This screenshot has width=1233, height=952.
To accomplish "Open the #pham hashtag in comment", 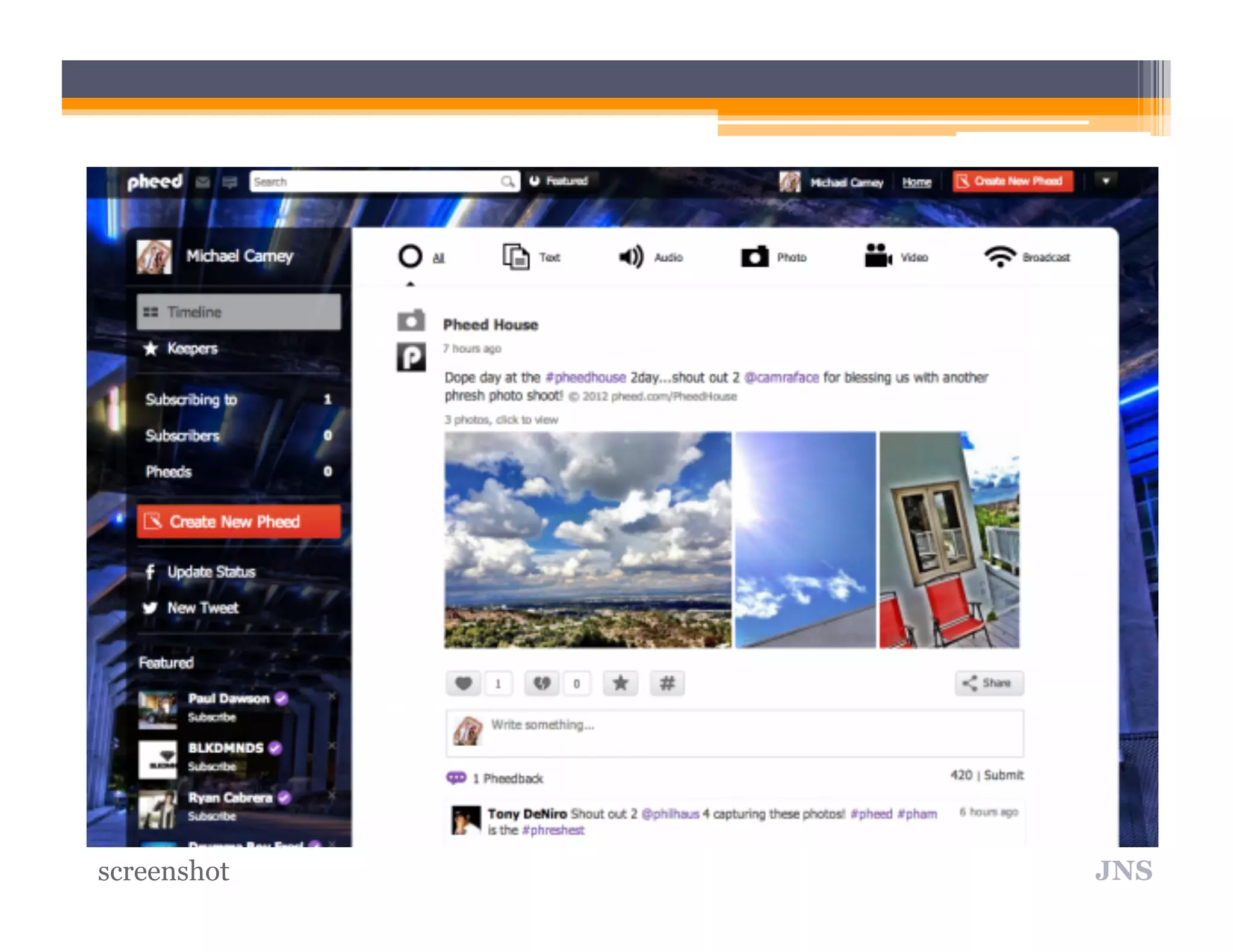I will [x=917, y=814].
